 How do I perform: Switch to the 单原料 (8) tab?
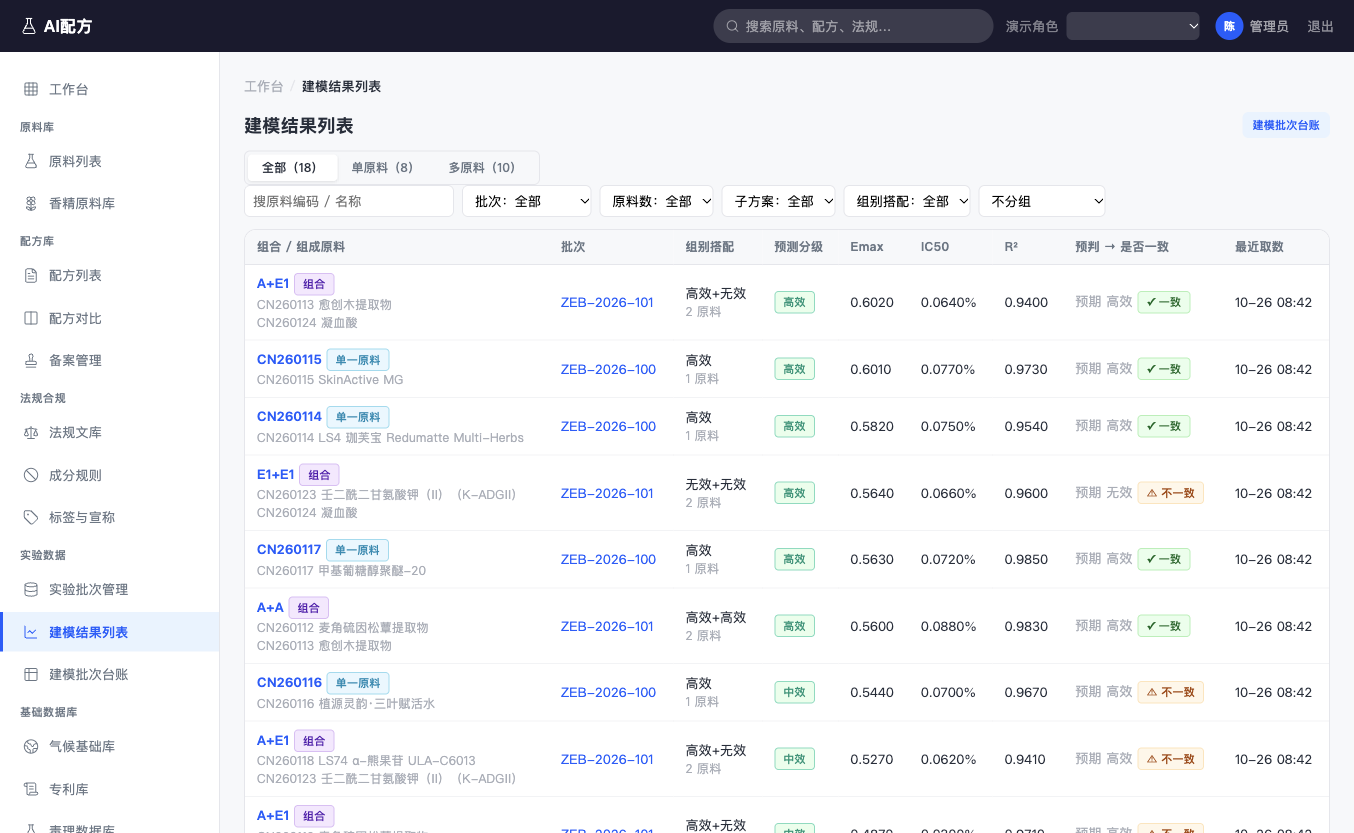pos(382,167)
